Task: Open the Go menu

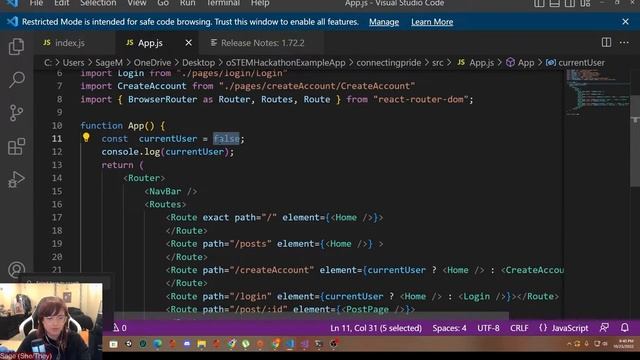Action: [x=163, y=3]
